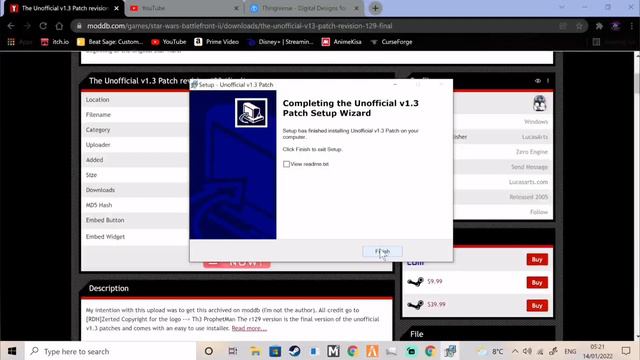Open the setup installer taskbar icon
Viewport: 640px width, 360px height.
(x=450, y=351)
